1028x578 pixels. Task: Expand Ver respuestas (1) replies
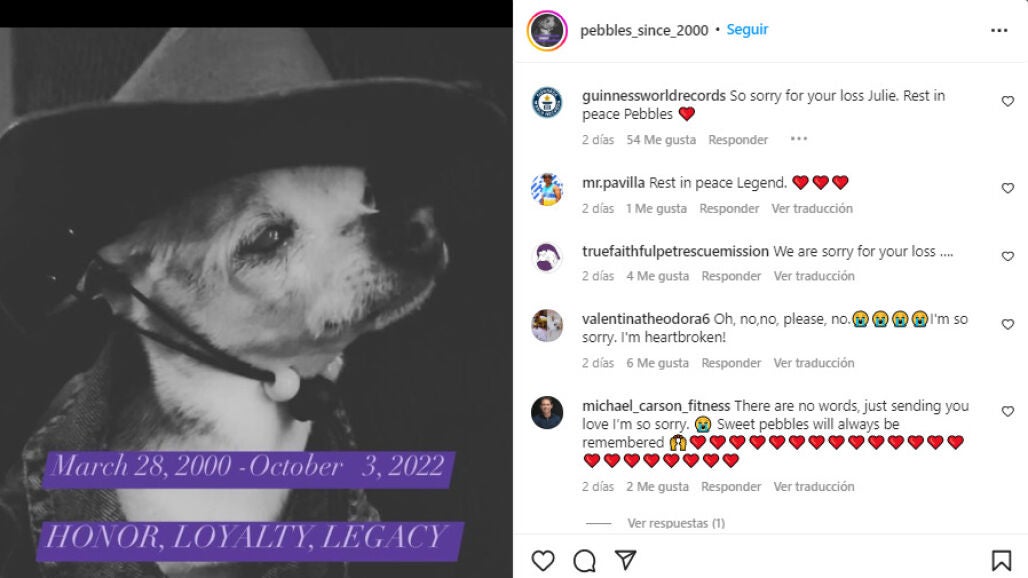coord(676,523)
